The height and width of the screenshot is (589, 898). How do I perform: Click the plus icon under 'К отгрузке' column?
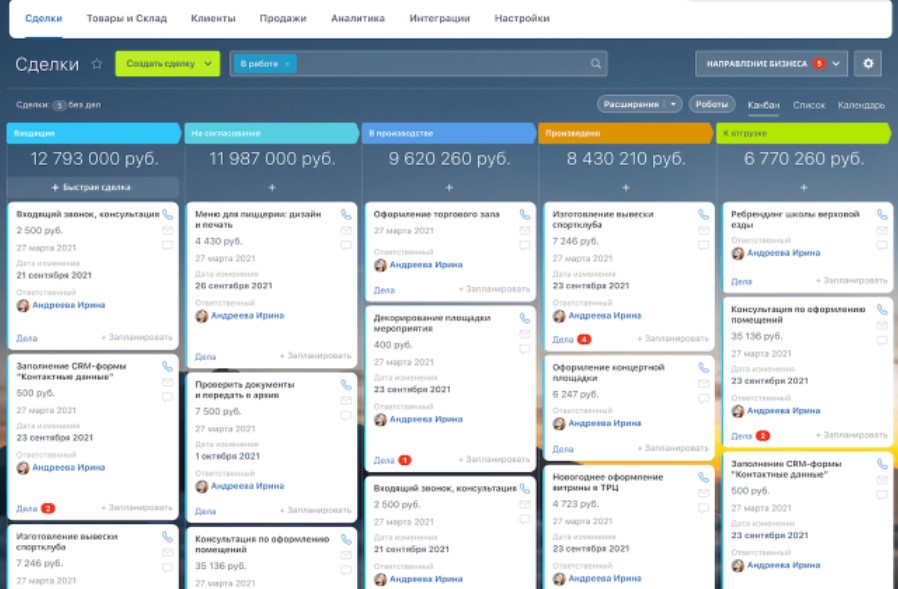click(803, 188)
